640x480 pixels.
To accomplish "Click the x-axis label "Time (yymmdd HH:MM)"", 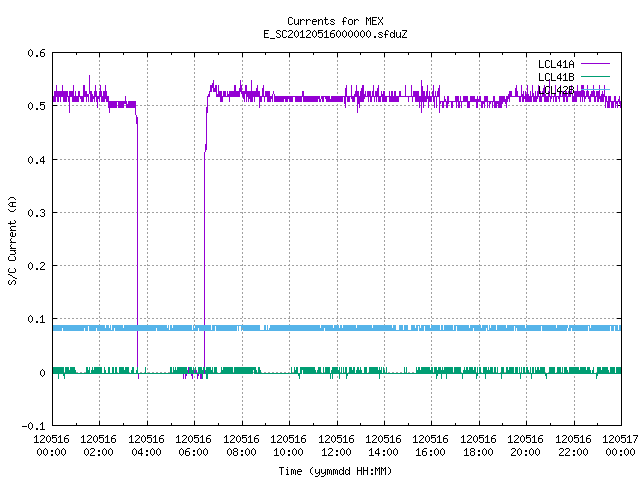I will [x=335, y=471].
